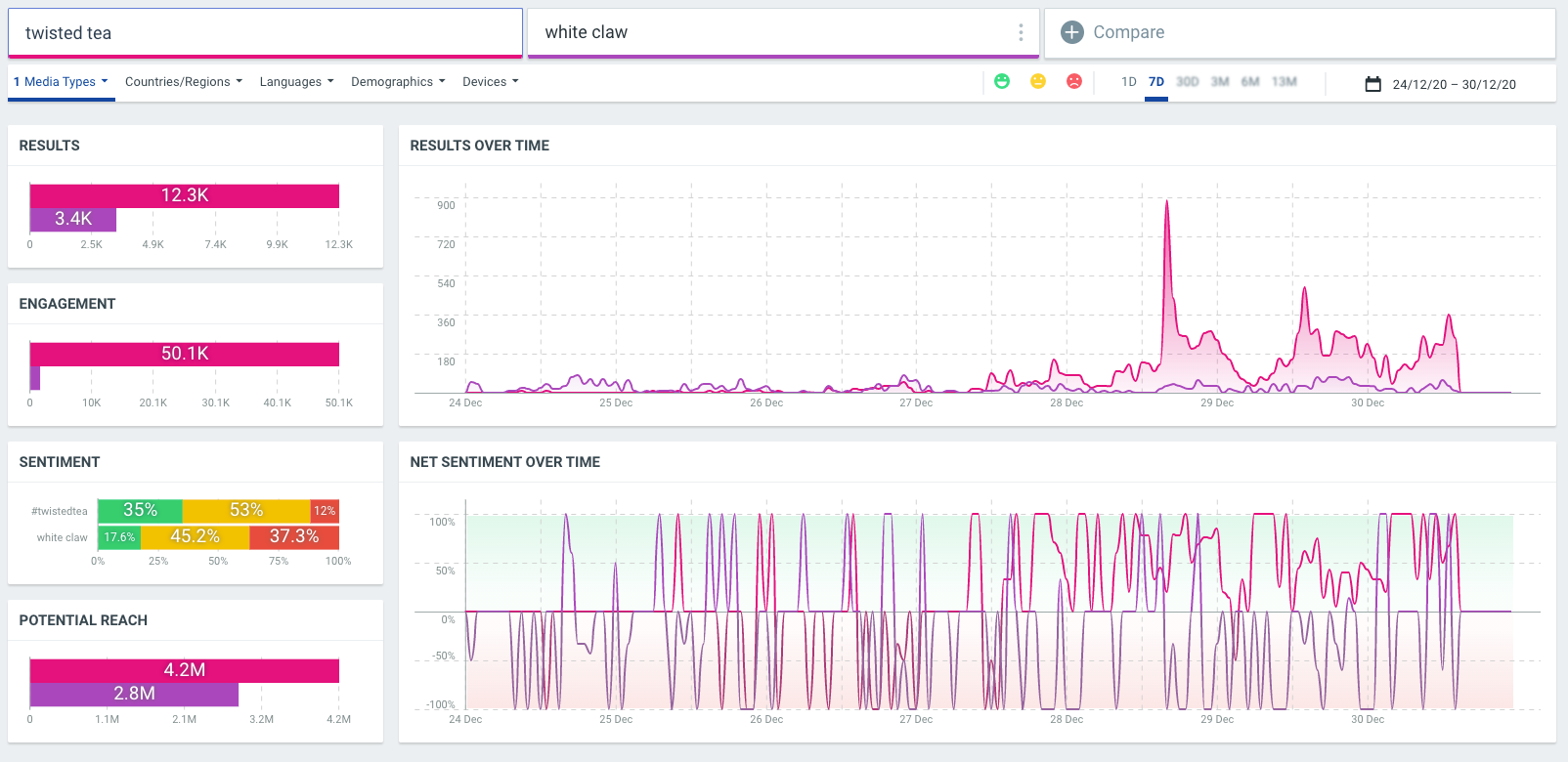Screen dimensions: 1568x762
Task: Expand the Media Types dropdown
Action: coord(61,82)
